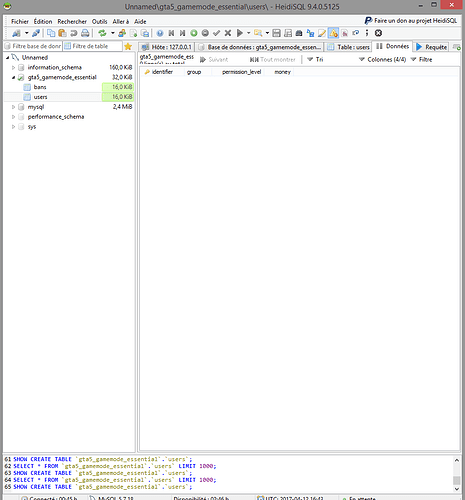Collapse the gta5_gamemode_essential database tree
Image resolution: width=465 pixels, height=500 pixels.
pos(13,77)
